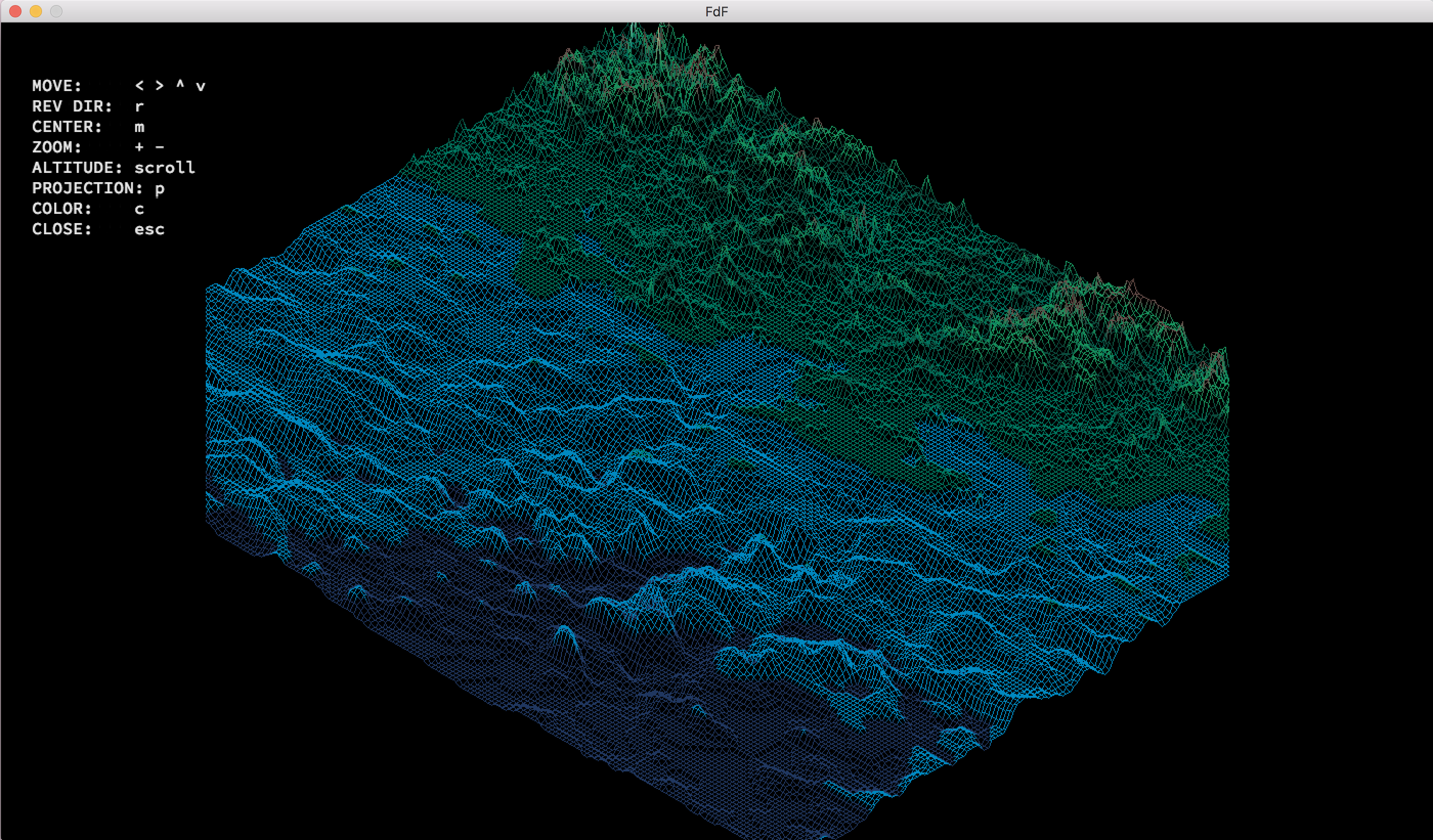The height and width of the screenshot is (840, 1433).
Task: Click the FdF window title text
Action: click(x=716, y=11)
